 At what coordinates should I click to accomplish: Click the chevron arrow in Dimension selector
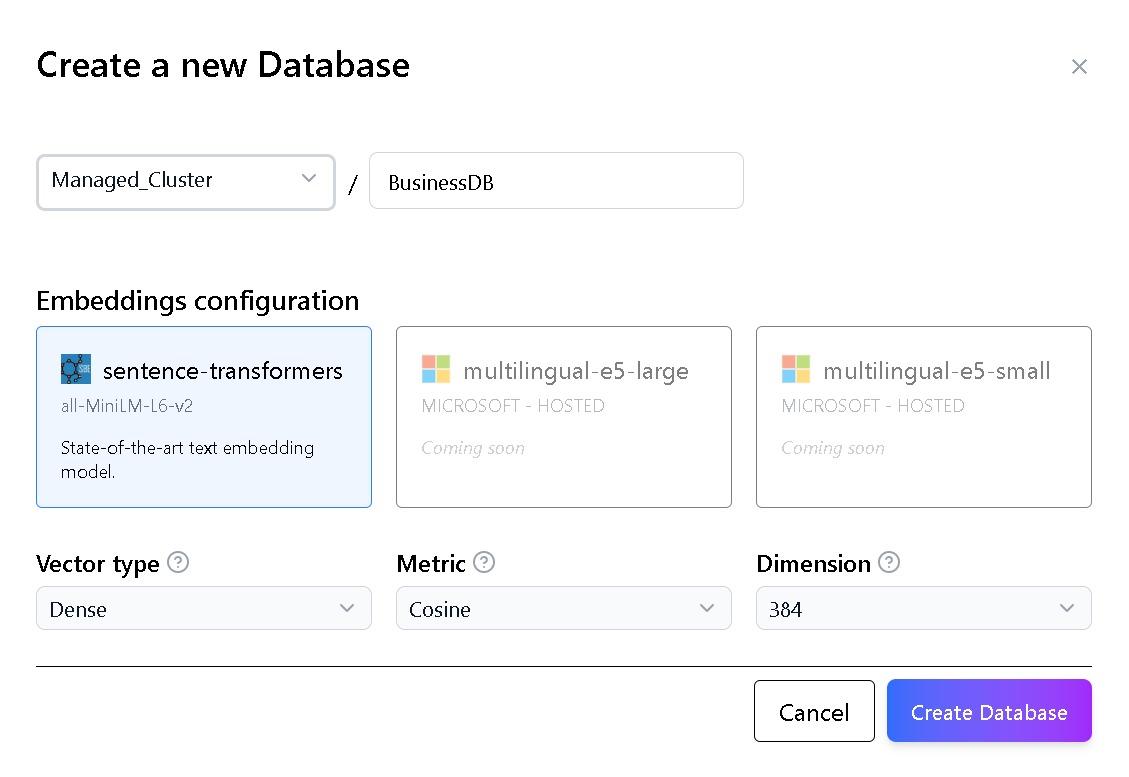[x=1067, y=608]
